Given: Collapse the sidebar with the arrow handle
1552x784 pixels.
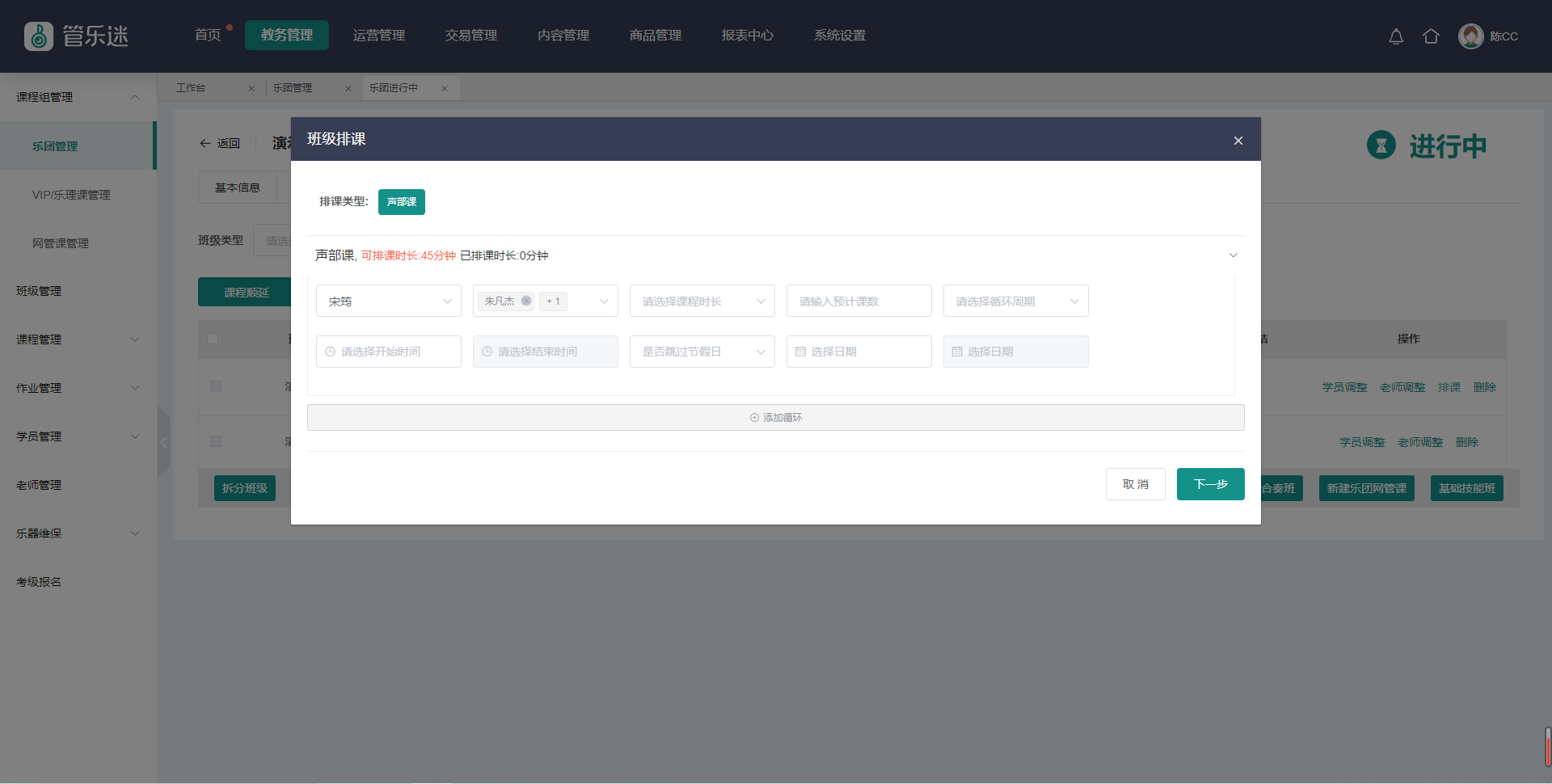Looking at the screenshot, I should click(x=164, y=442).
